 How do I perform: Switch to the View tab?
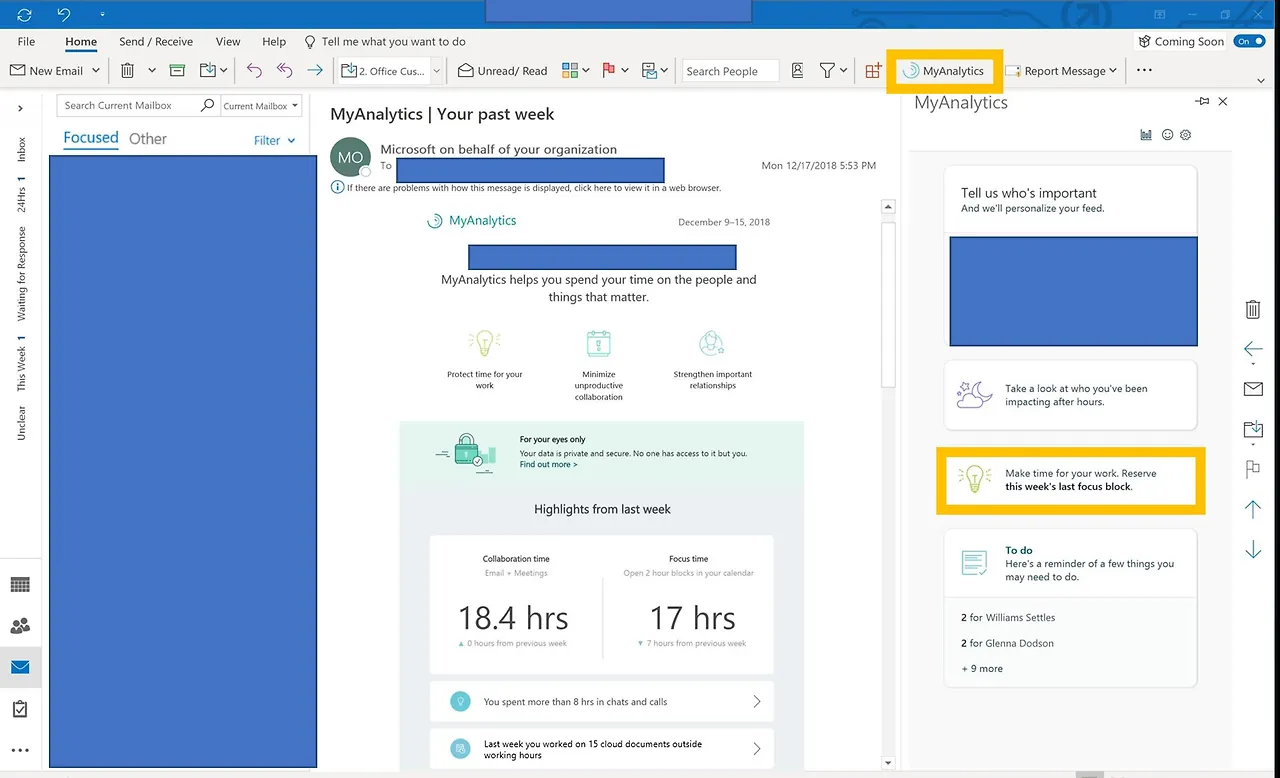click(x=228, y=42)
